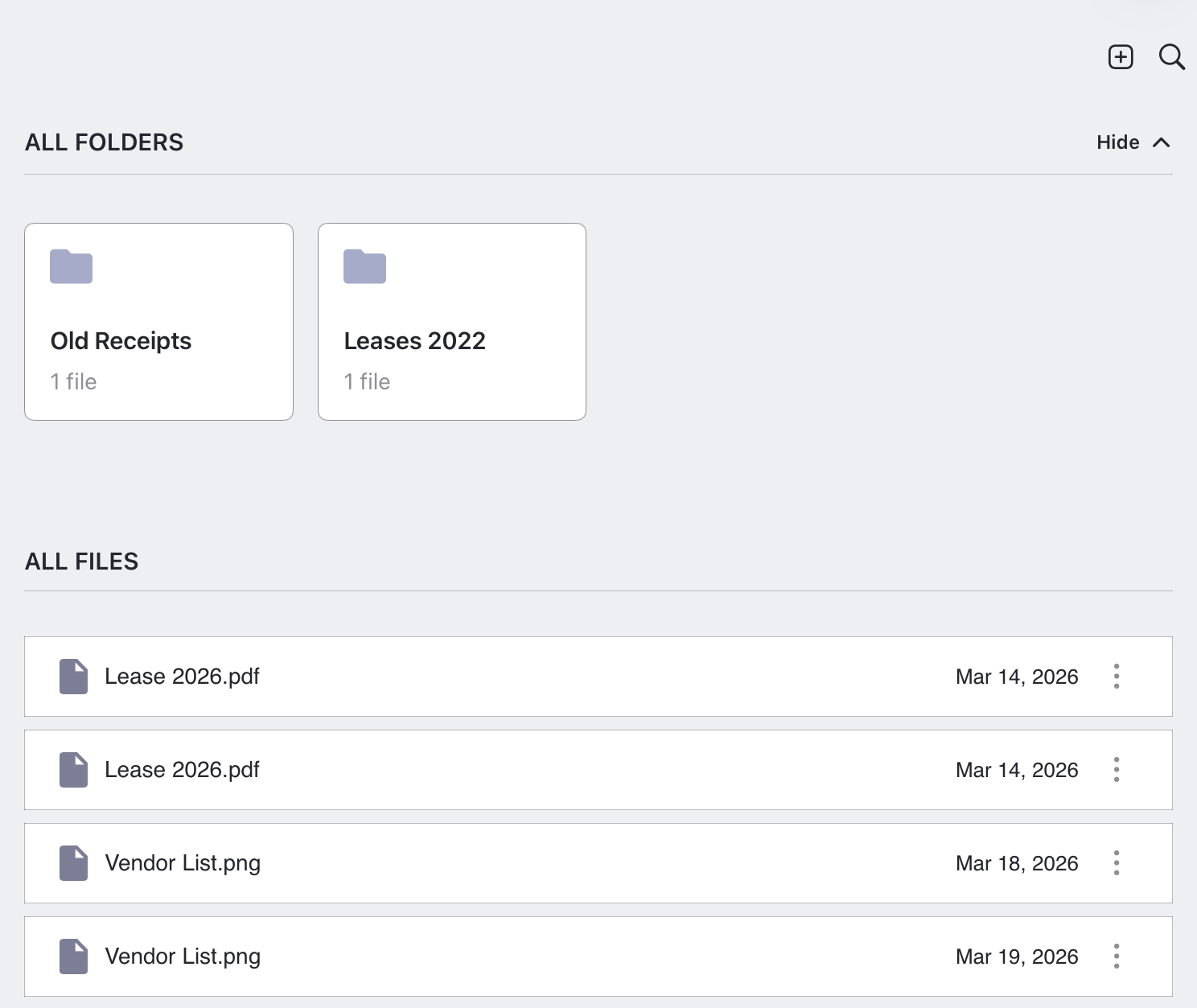
Task: Select the last Vendor List.png document icon
Action: [x=72, y=957]
